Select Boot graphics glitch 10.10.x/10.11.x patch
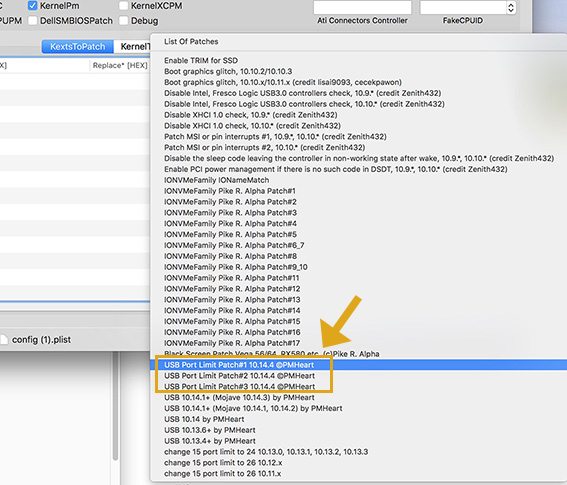This screenshot has height=485, width=567. [359, 82]
